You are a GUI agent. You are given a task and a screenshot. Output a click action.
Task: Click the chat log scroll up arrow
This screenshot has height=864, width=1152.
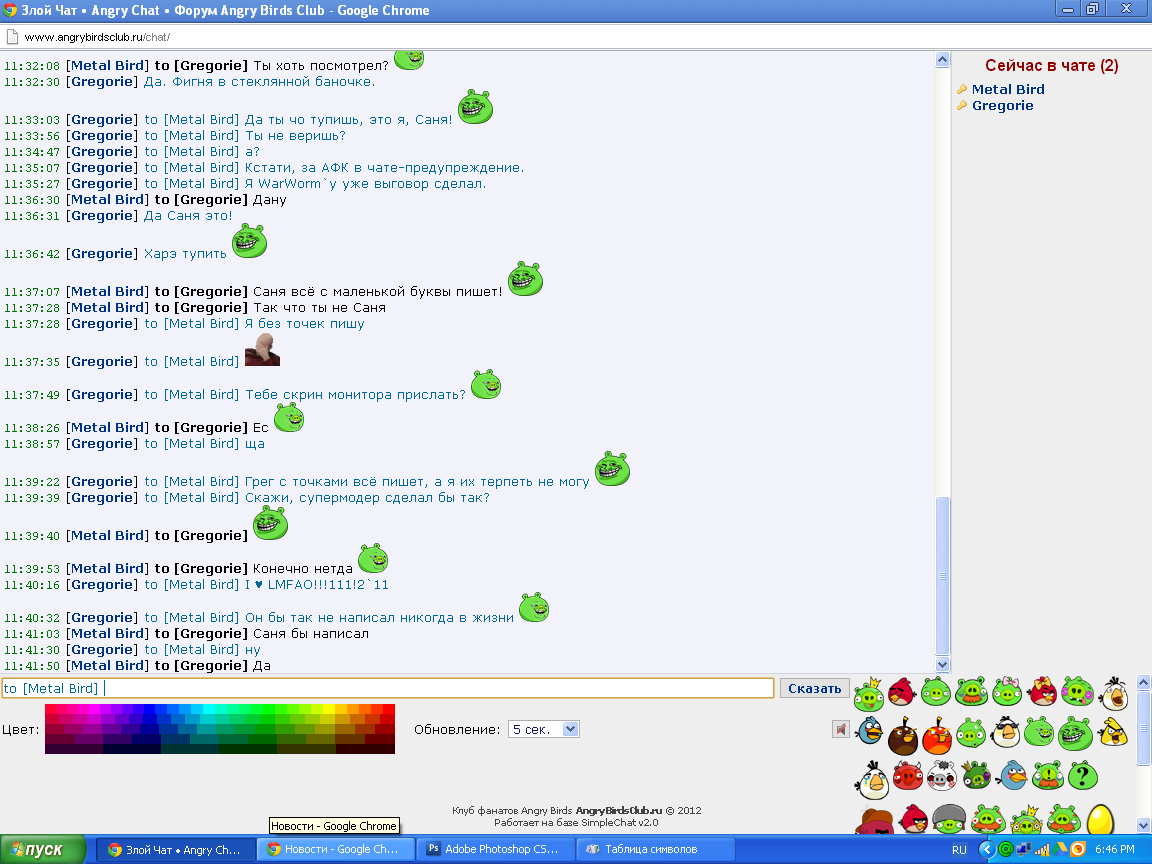[x=943, y=60]
